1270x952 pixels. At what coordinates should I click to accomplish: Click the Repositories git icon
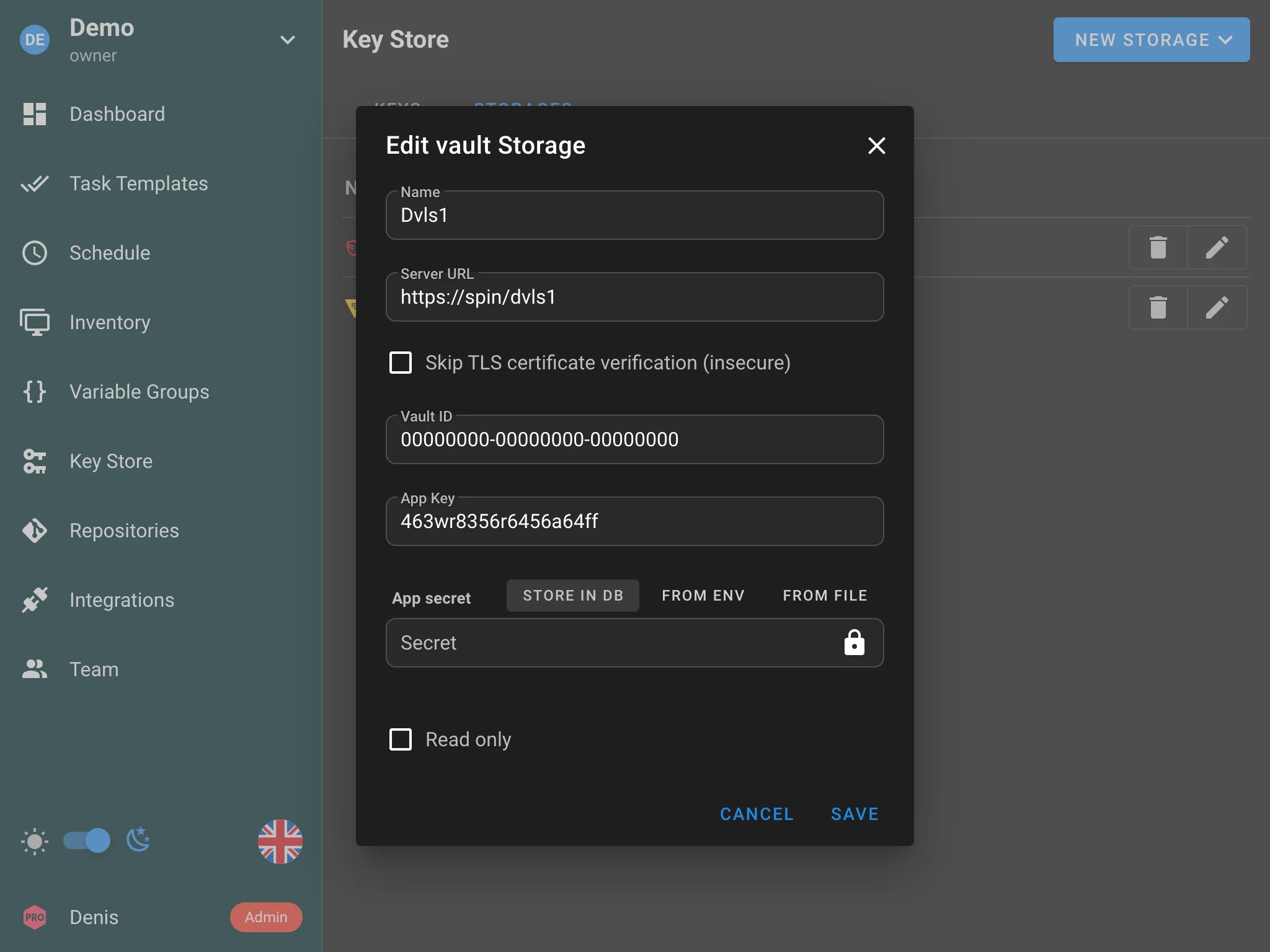click(x=35, y=531)
